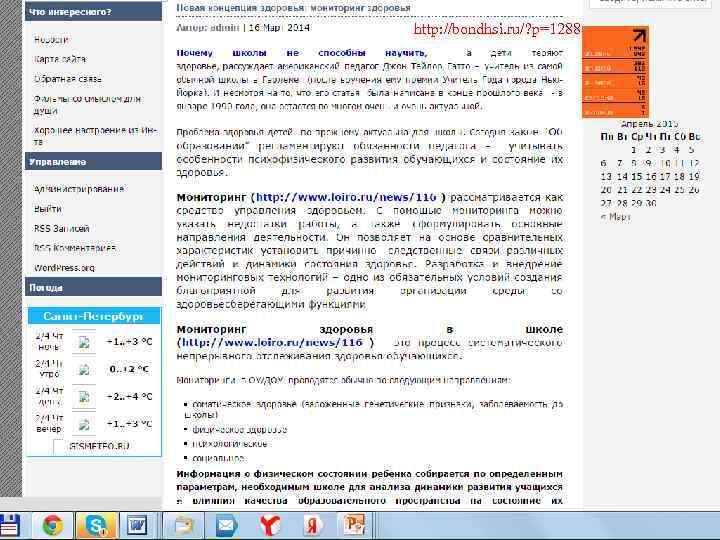Screen dimensions: 720x540
Task: Click the night weather icon in widget
Action: tap(84, 342)
